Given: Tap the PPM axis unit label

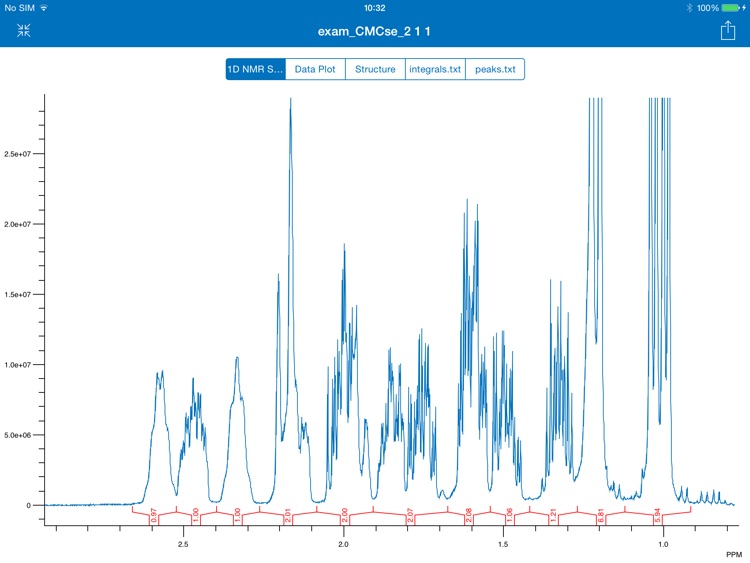Looking at the screenshot, I should coord(734,554).
